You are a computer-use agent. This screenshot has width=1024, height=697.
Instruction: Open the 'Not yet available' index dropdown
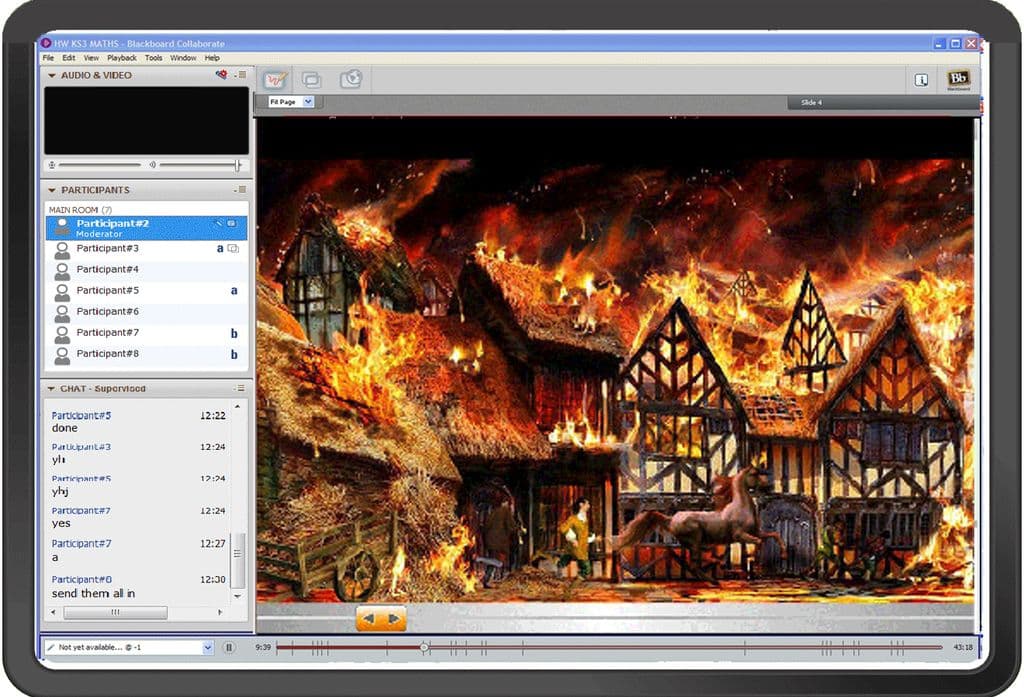pos(208,647)
